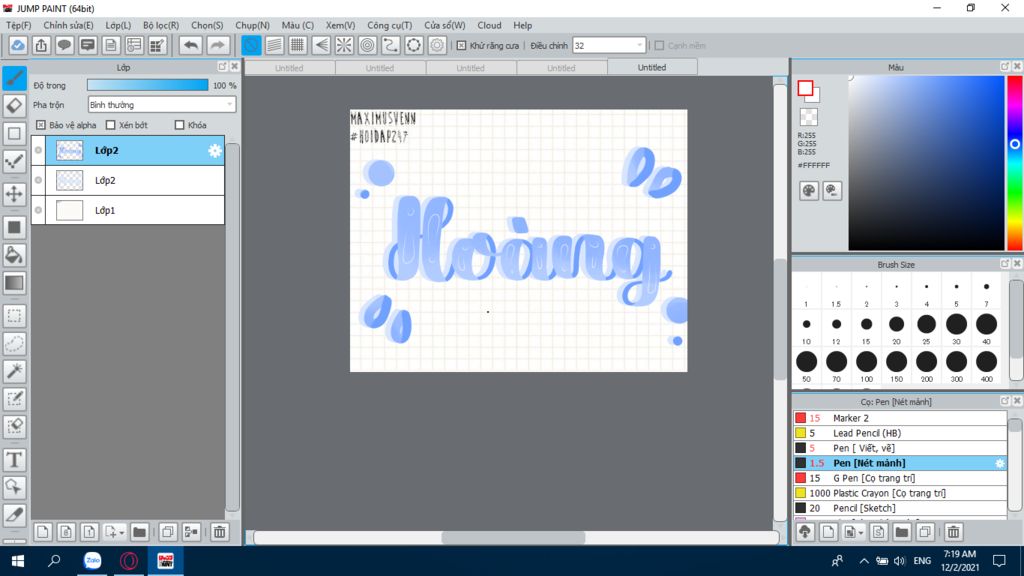Open gear settings of selected Lớp2 layer
Screen dimensions: 1024x576
coord(215,151)
